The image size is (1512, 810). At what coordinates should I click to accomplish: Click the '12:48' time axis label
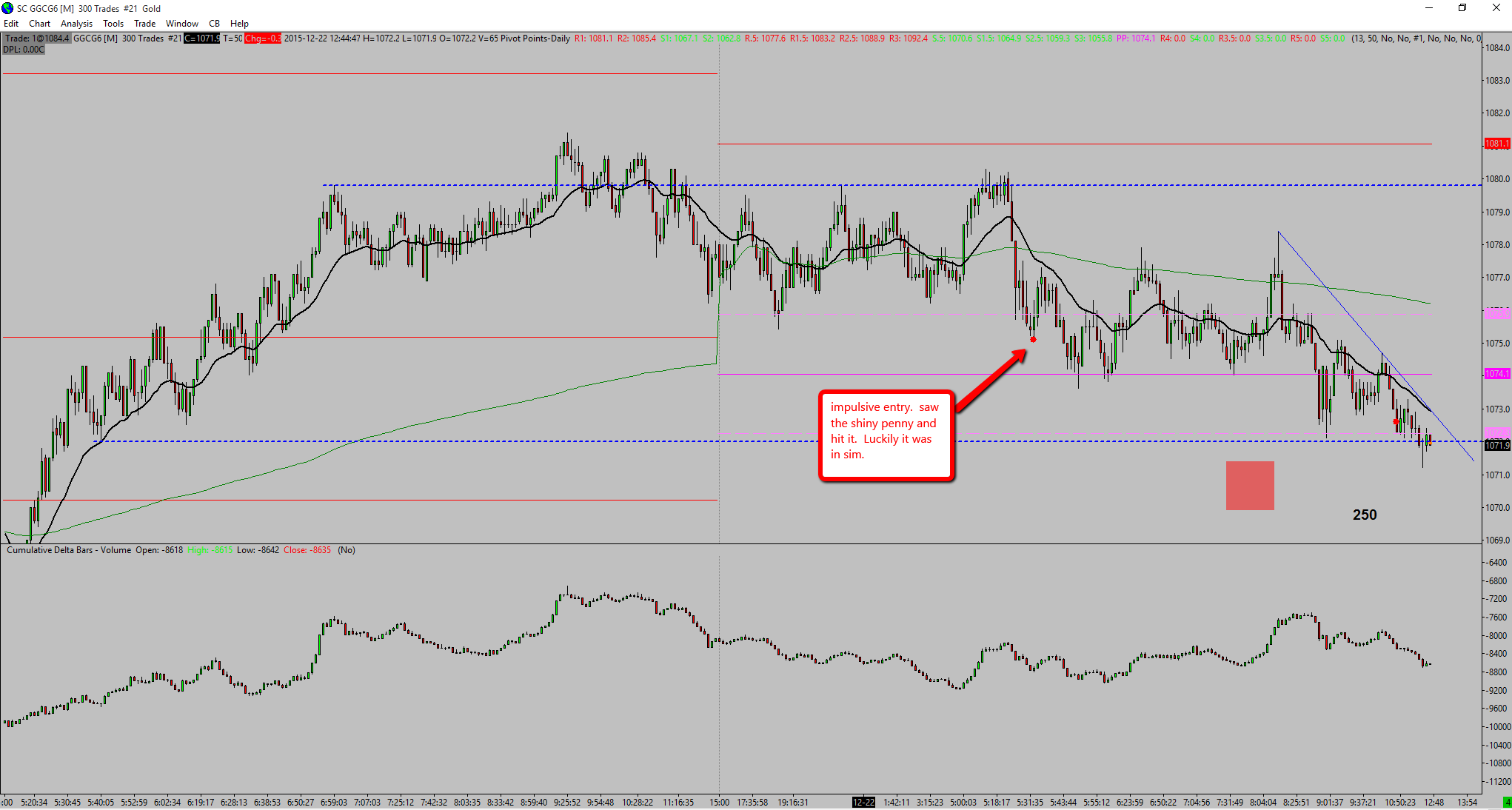(1434, 803)
